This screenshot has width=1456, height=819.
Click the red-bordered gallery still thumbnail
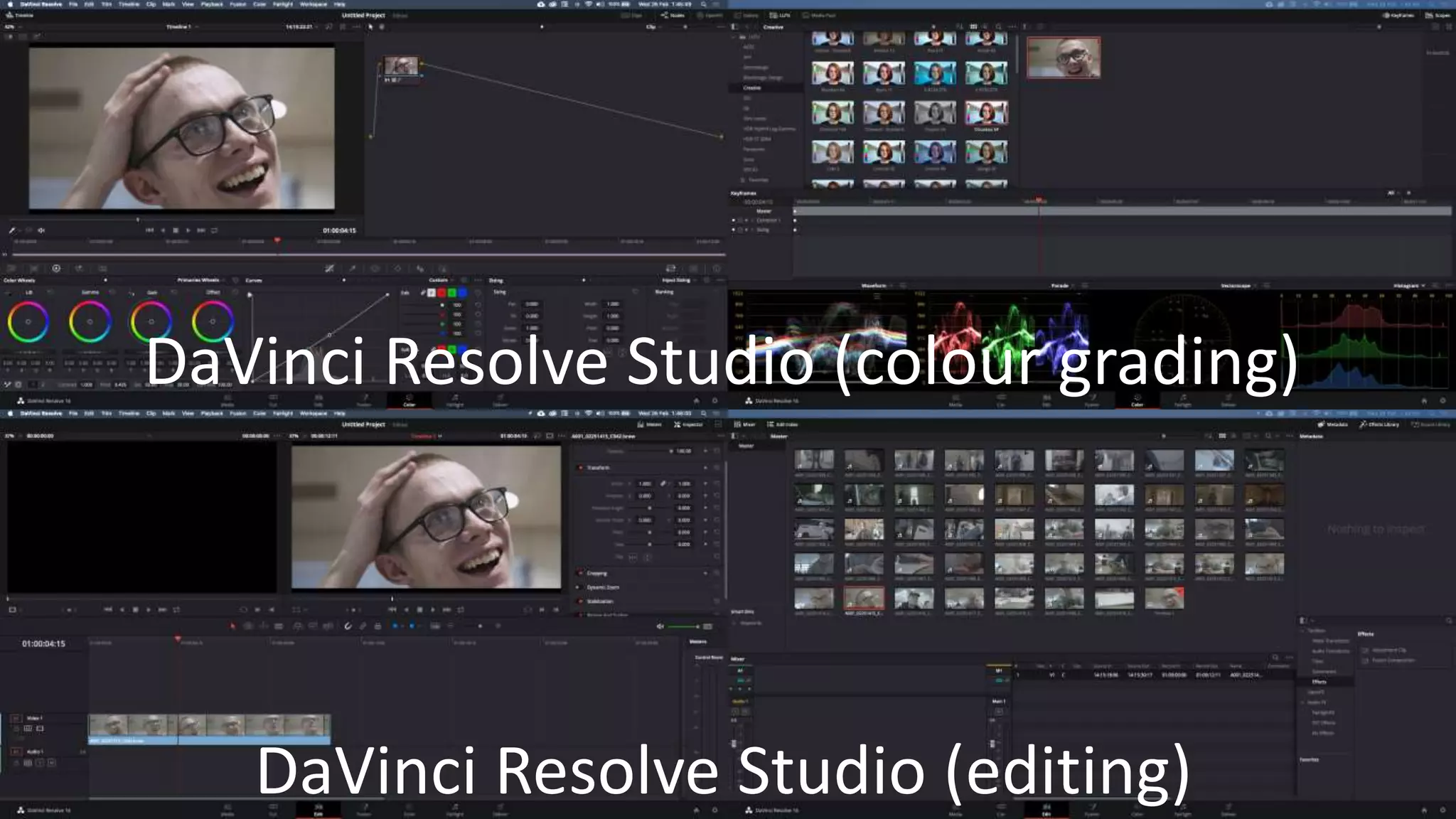pyautogui.click(x=1064, y=57)
